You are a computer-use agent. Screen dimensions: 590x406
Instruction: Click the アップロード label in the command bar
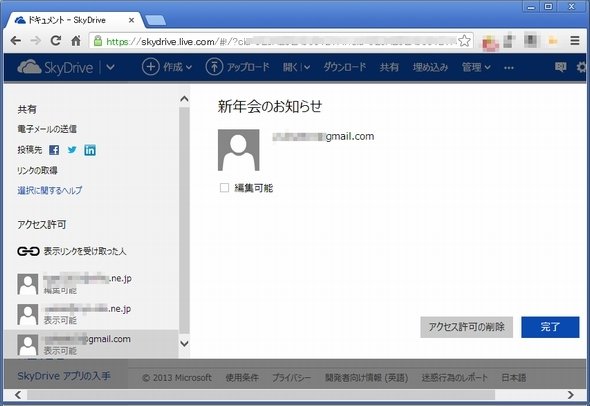click(x=248, y=67)
